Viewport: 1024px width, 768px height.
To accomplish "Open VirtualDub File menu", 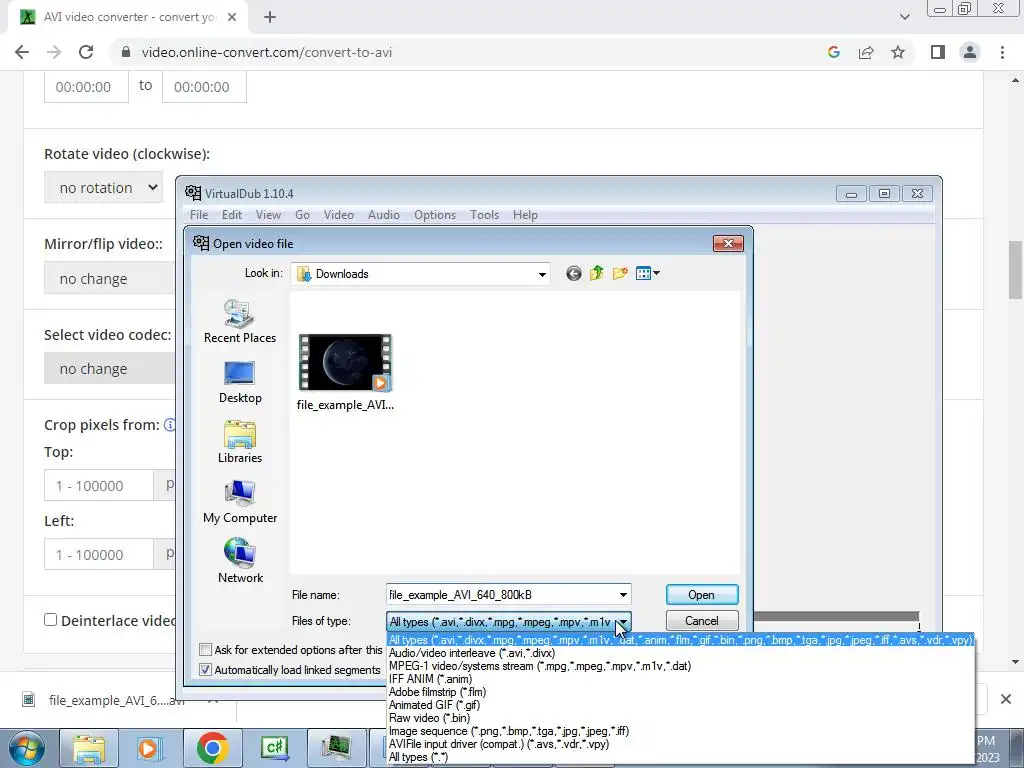I will tap(199, 215).
